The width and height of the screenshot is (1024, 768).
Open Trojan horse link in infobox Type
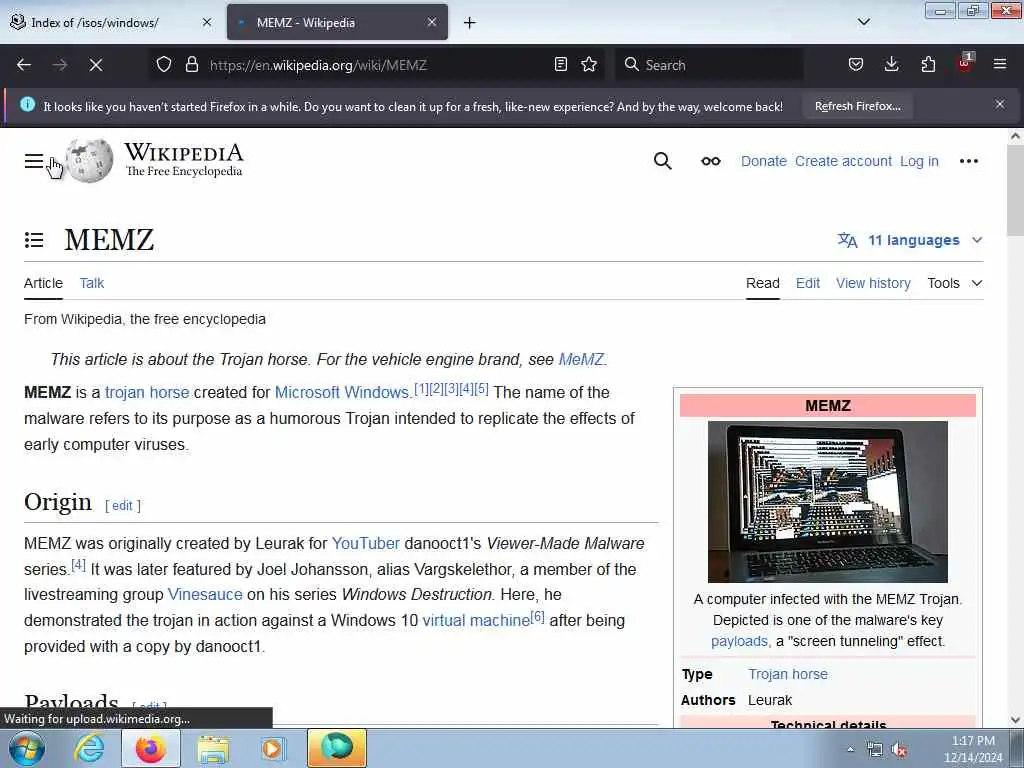click(x=788, y=674)
